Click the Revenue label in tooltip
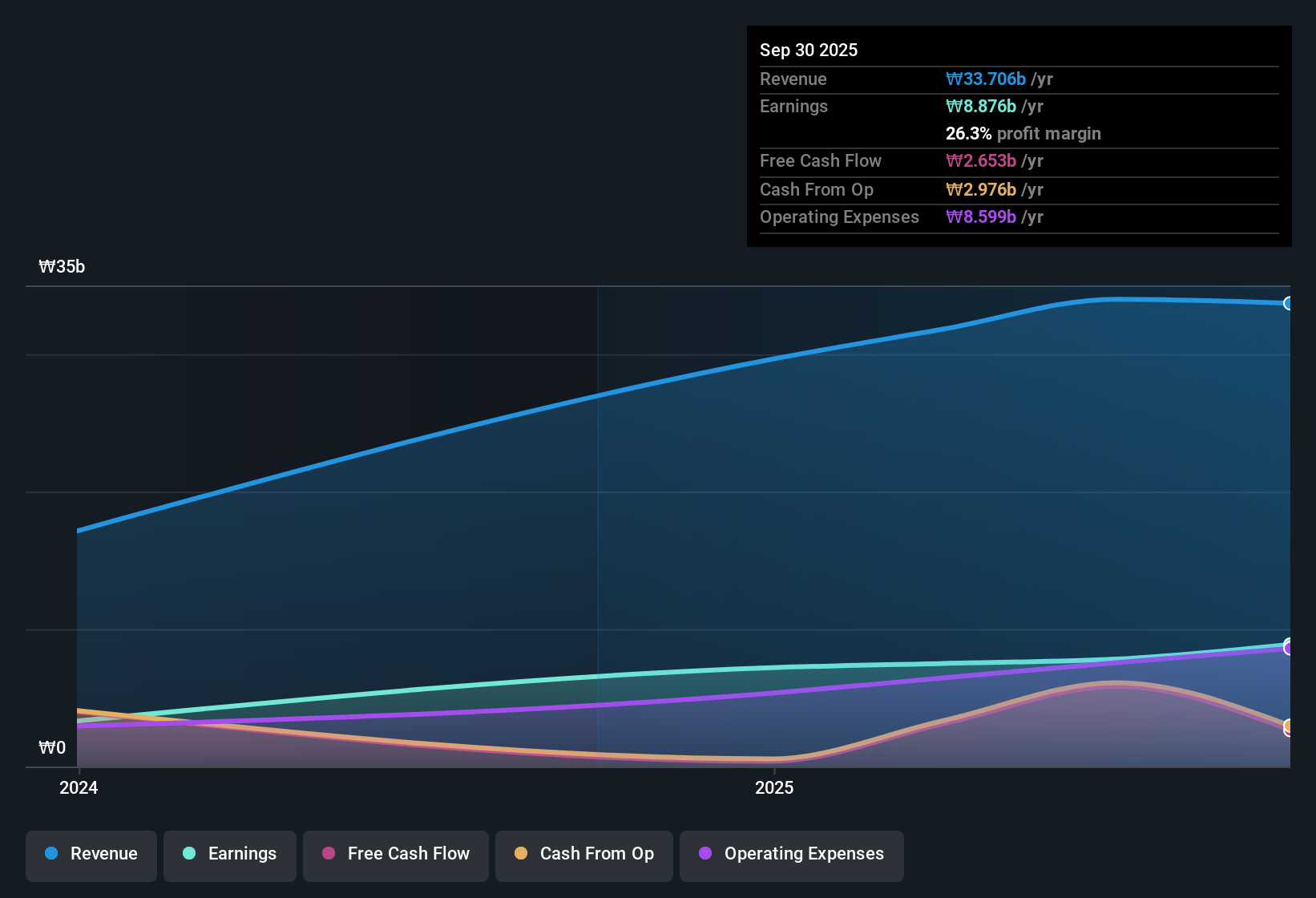Image resolution: width=1316 pixels, height=898 pixels. pos(793,79)
